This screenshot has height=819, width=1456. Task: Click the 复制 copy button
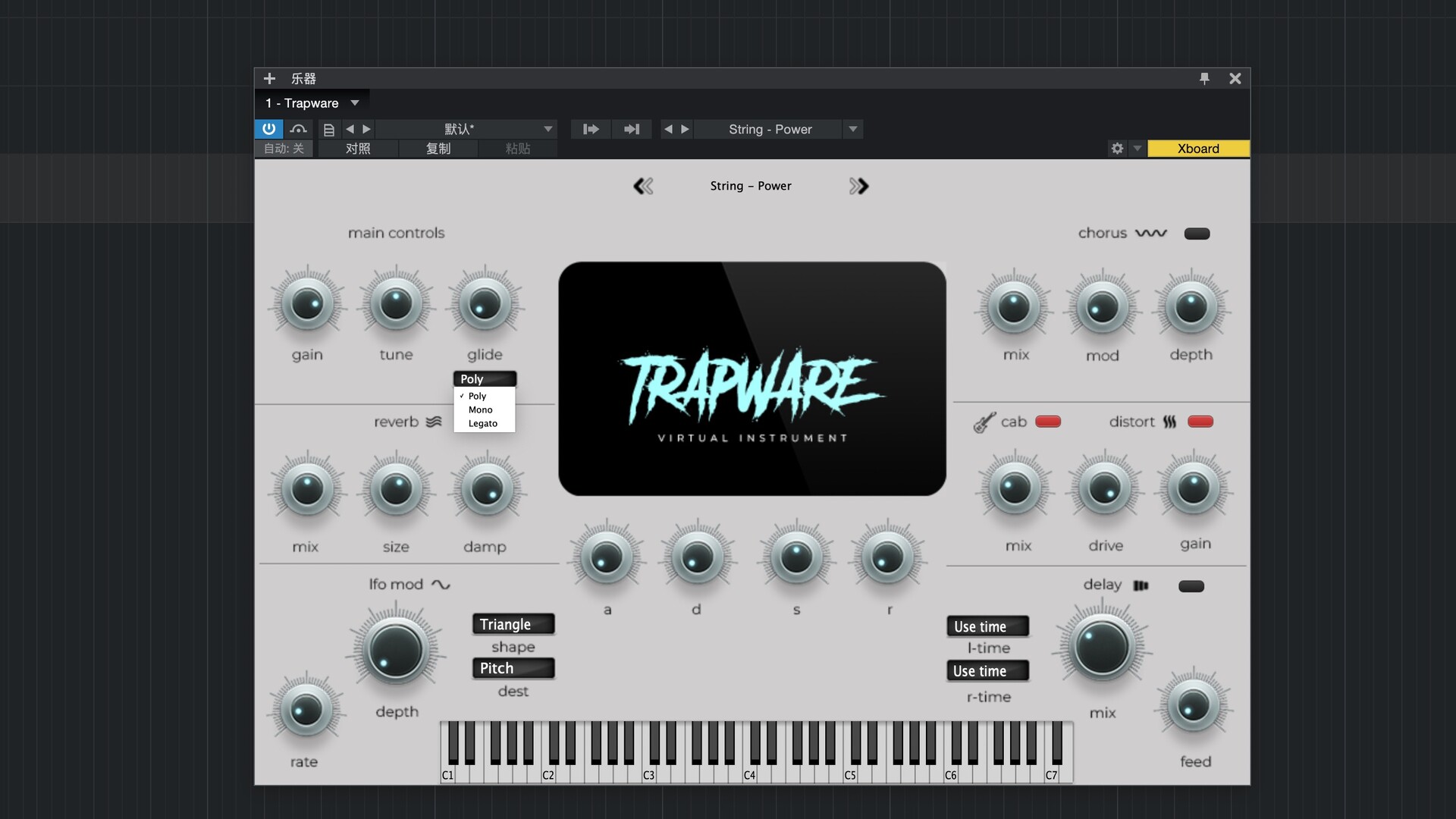[x=438, y=149]
